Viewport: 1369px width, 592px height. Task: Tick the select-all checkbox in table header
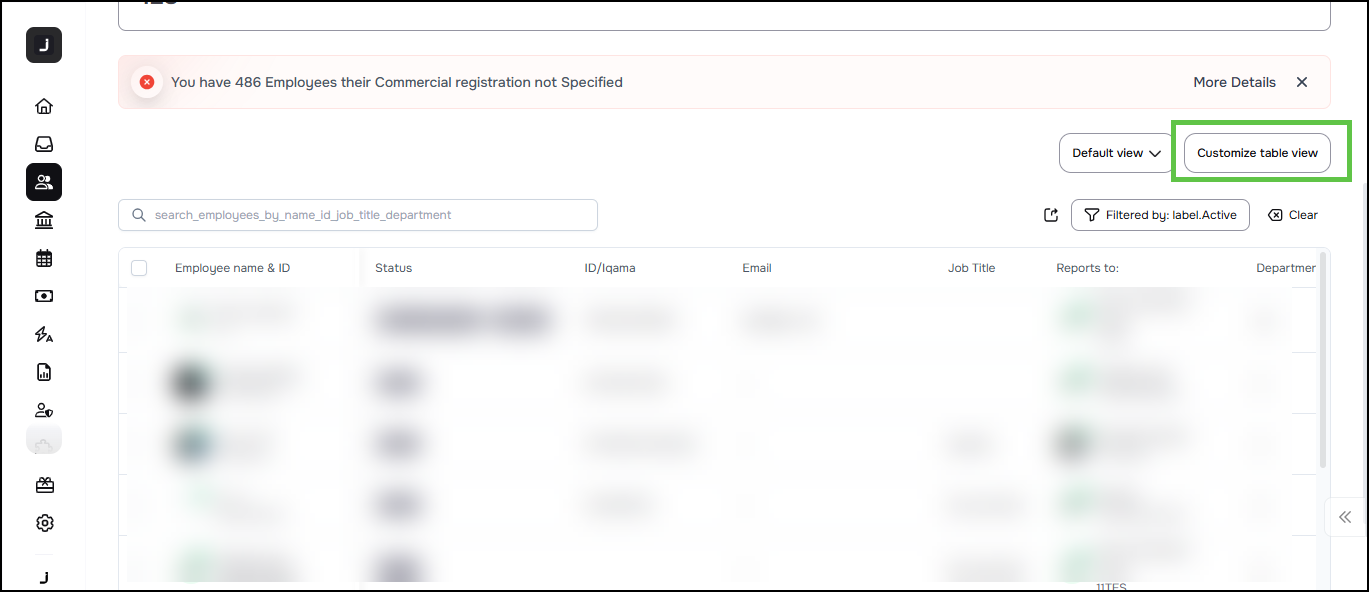coord(139,268)
